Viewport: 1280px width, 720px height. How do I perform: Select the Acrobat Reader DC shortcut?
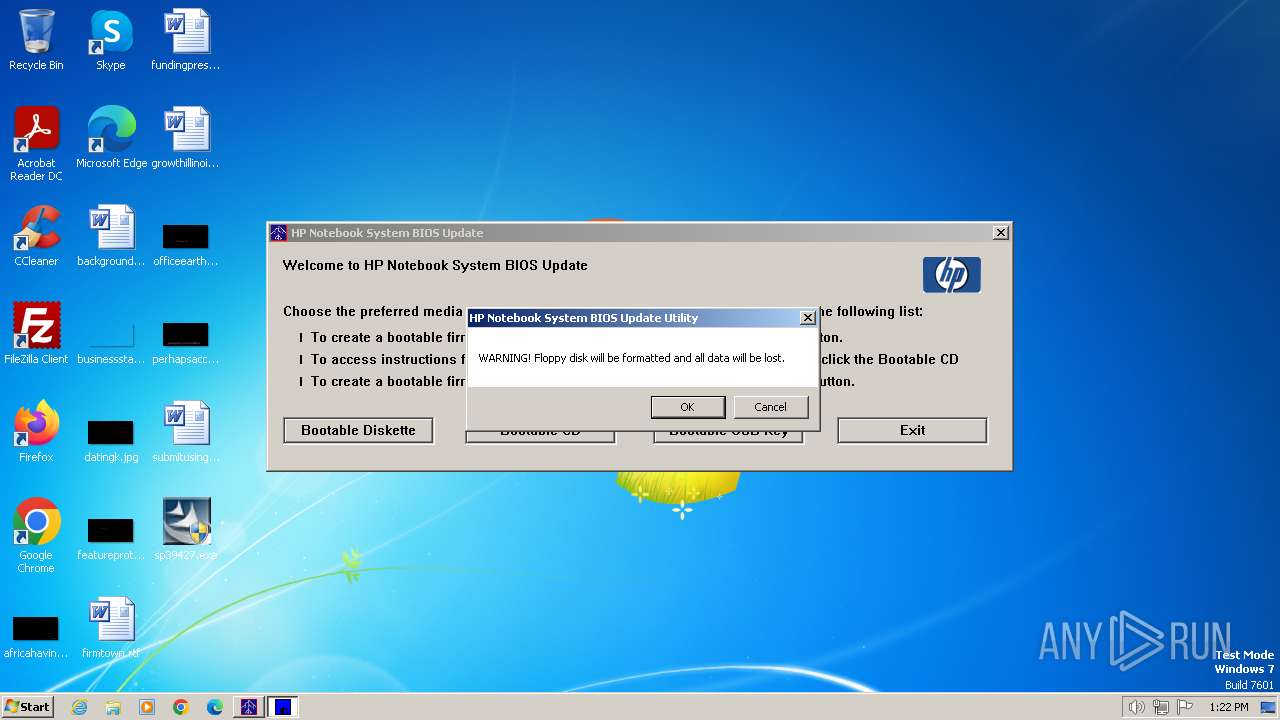pyautogui.click(x=36, y=144)
